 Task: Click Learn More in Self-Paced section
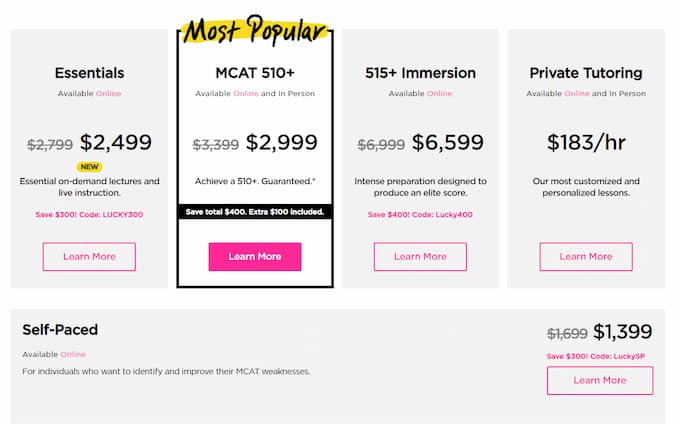[x=600, y=380]
